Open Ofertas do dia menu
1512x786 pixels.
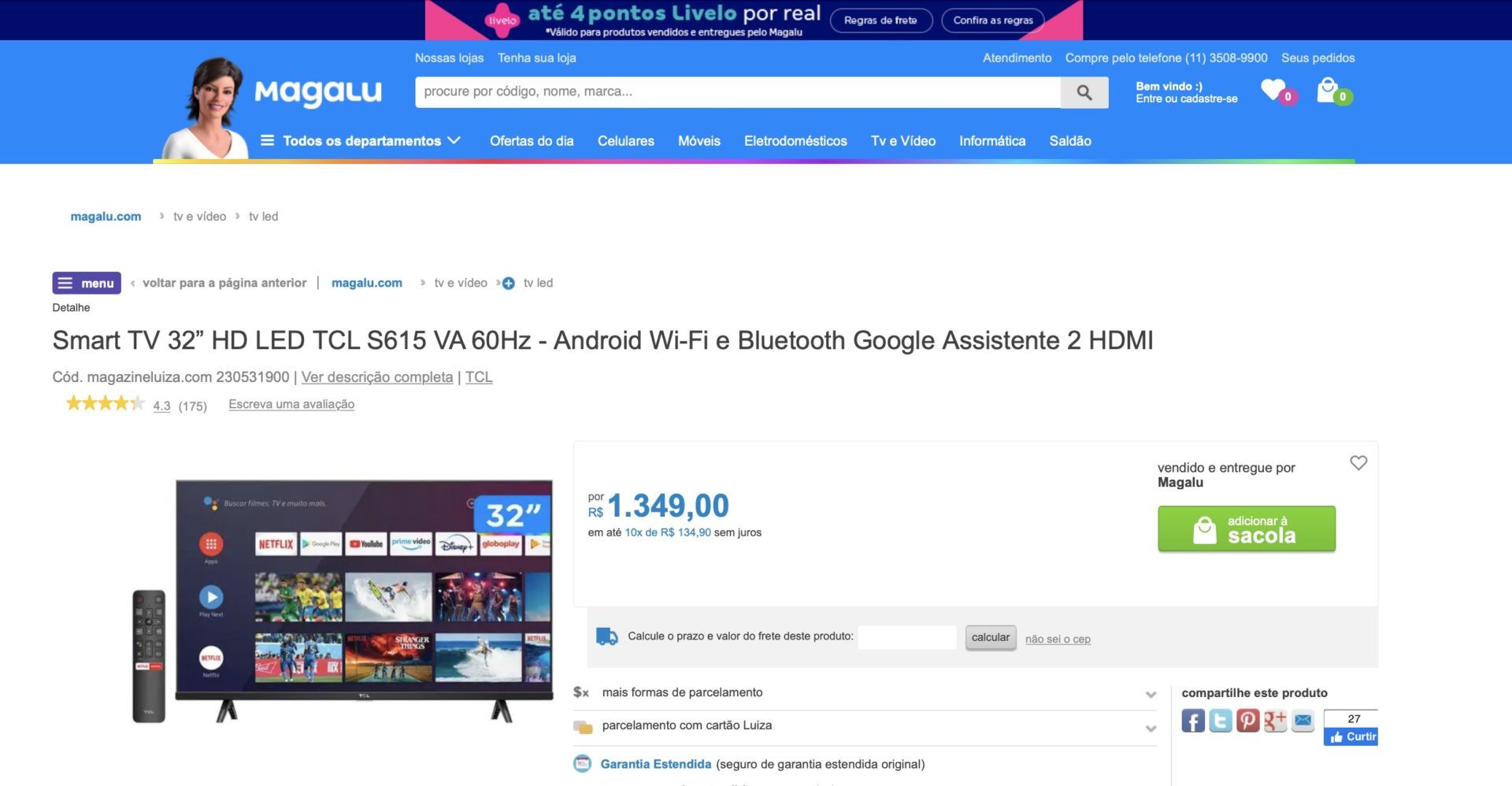(532, 140)
